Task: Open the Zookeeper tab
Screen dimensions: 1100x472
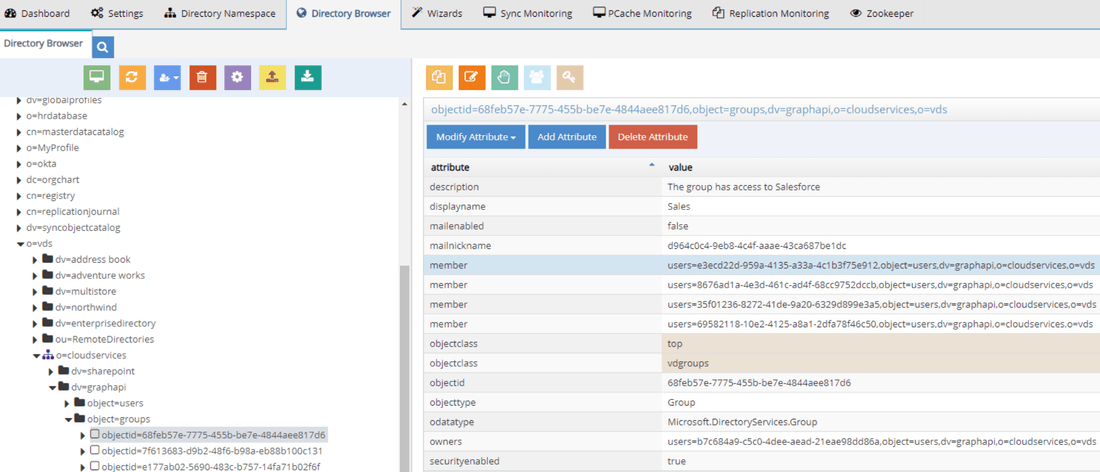Action: tap(881, 13)
